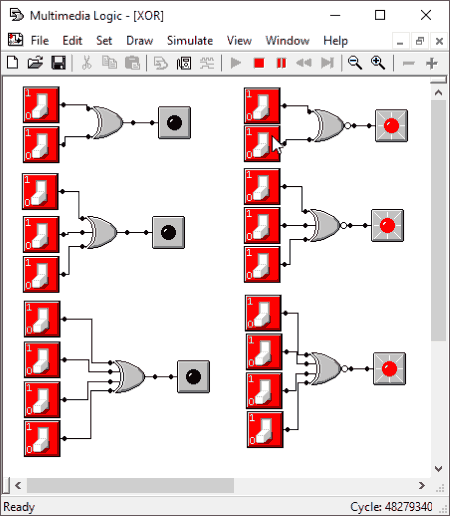Select the 3-input XNOR gate
Image resolution: width=450 pixels, height=516 pixels.
[326, 225]
